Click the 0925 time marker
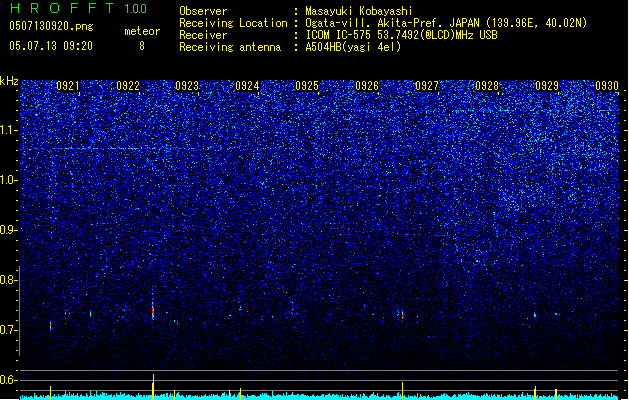The width and height of the screenshot is (629, 400). coord(307,85)
